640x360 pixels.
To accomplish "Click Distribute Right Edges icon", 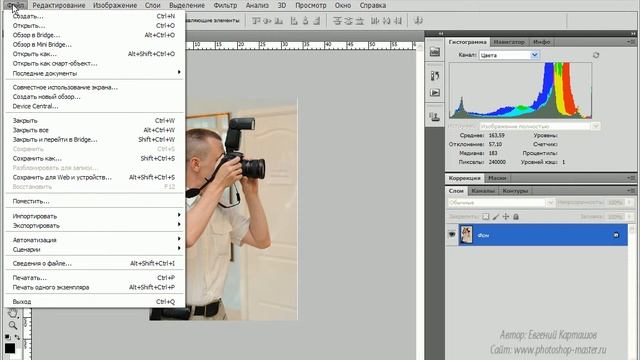I will (x=398, y=20).
